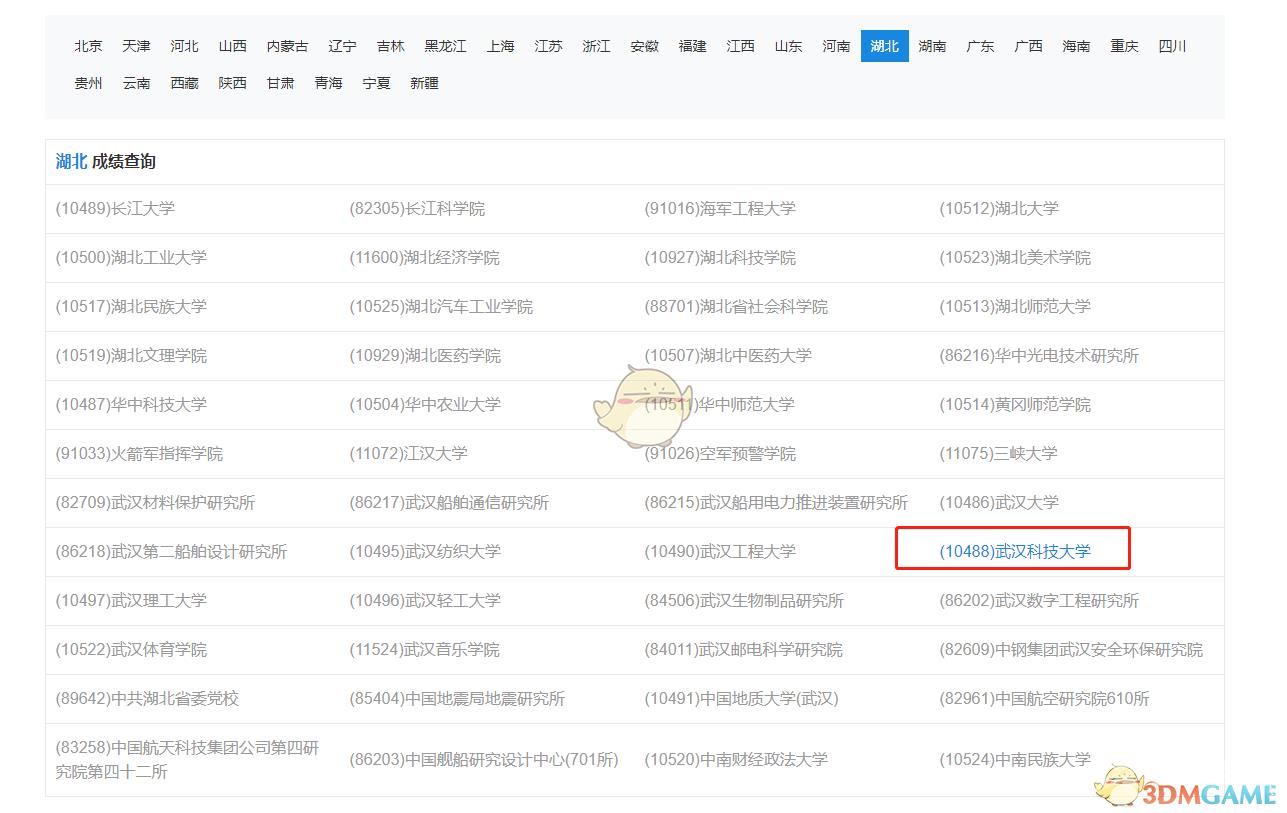Open the 贵州 province tab
The width and height of the screenshot is (1287, 813).
(x=89, y=83)
